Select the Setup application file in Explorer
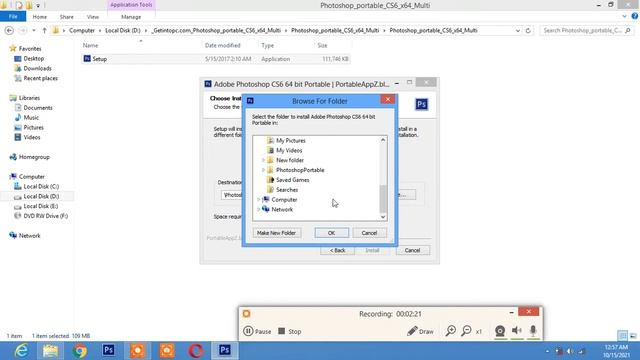640x360 pixels. [x=215, y=59]
